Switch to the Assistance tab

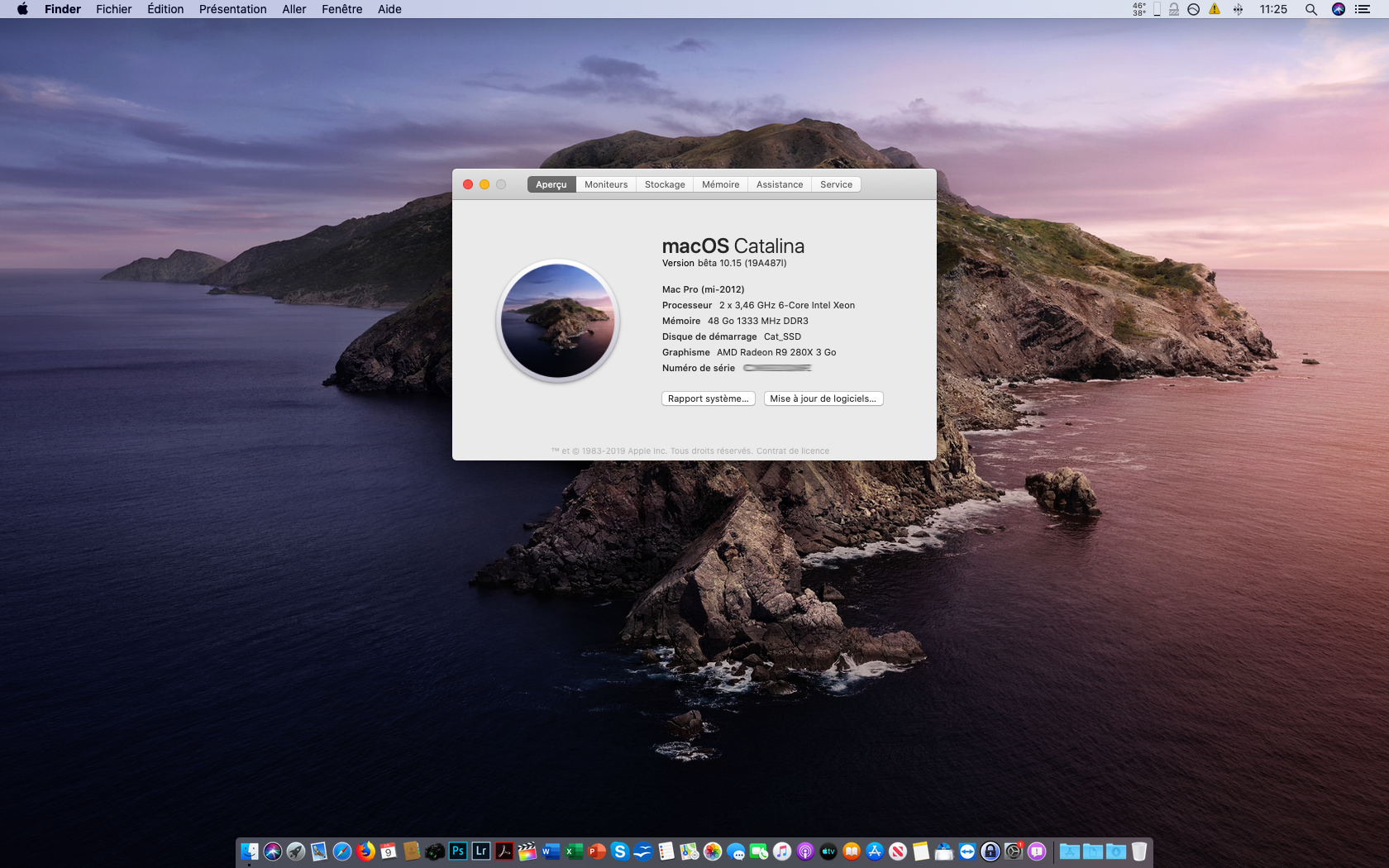coord(780,184)
